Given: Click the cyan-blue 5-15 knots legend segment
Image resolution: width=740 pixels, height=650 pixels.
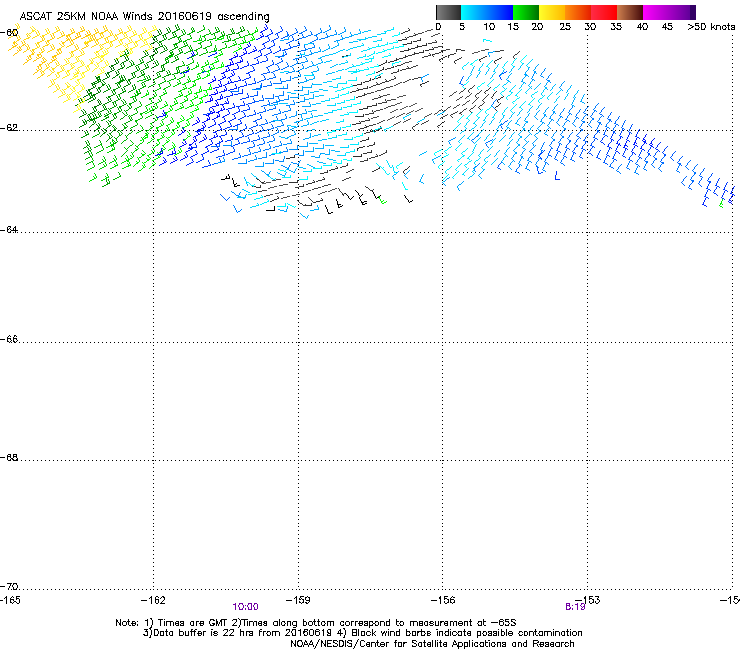Looking at the screenshot, I should (x=487, y=12).
